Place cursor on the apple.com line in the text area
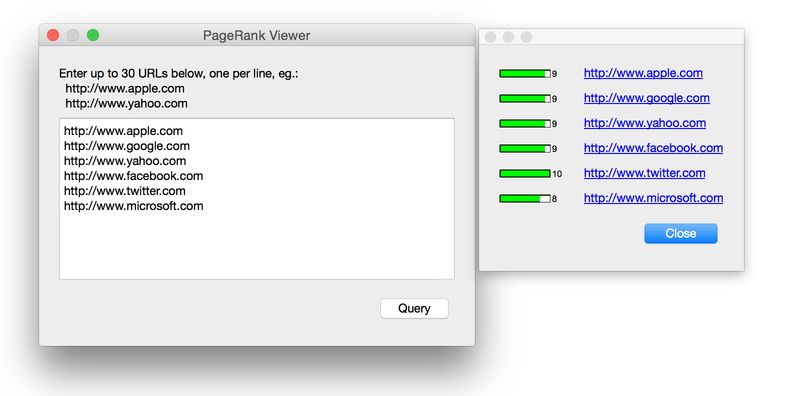800x396 pixels. (123, 131)
